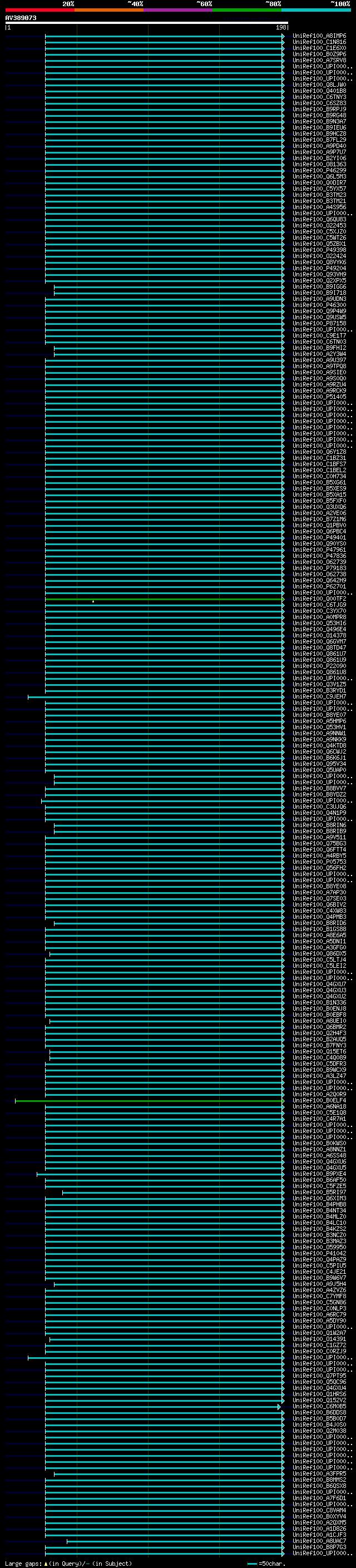Viewport: 356px width, 1568px height.
Task: Open hit UniRef100_Q401B8
Action: point(319,91)
